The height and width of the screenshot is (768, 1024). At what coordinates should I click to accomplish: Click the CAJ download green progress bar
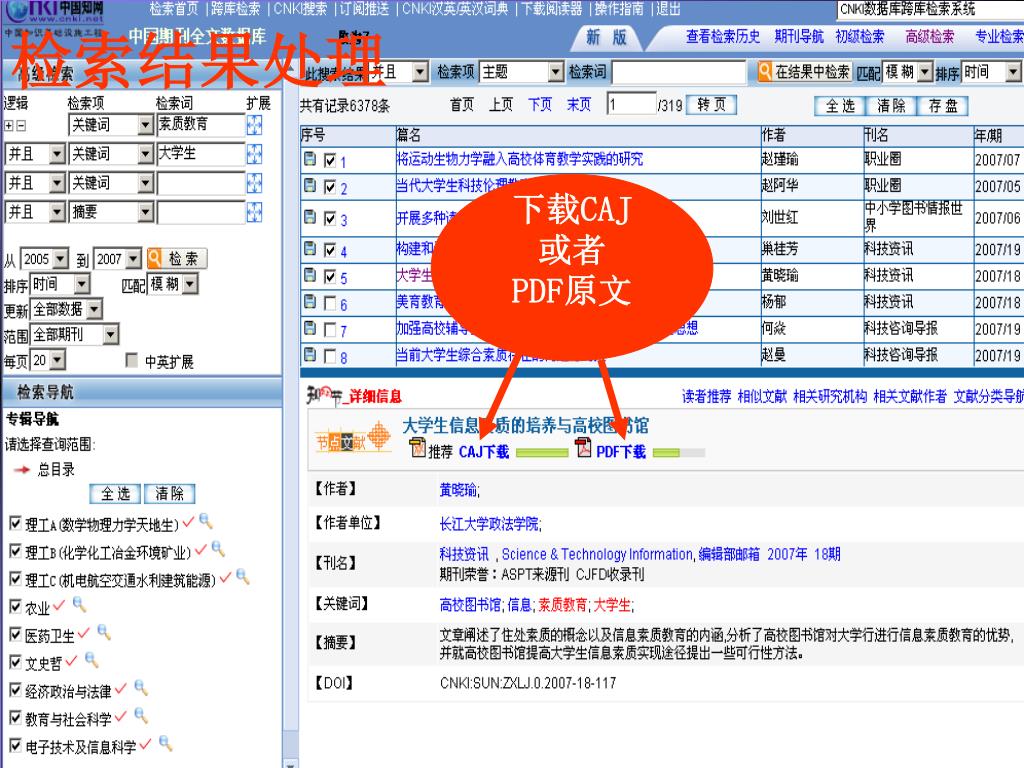click(x=542, y=453)
